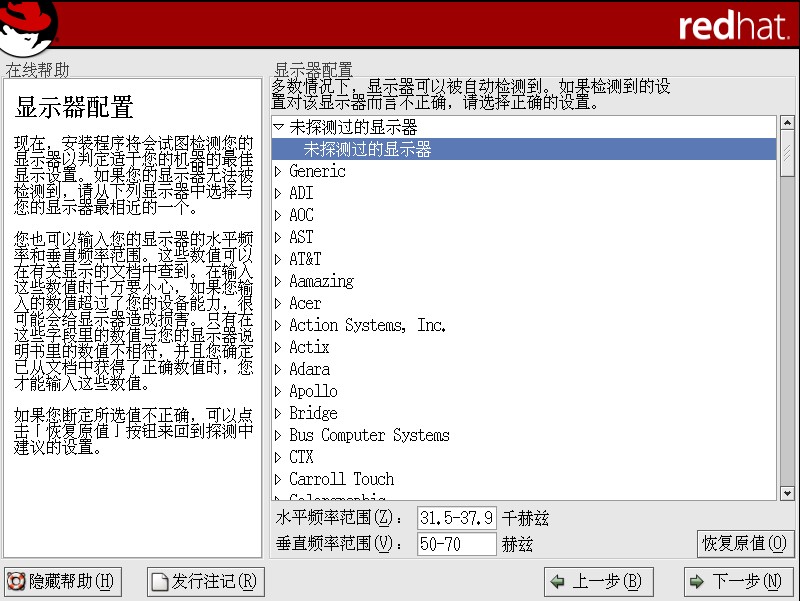Select the ADI row text
The height and width of the screenshot is (601, 800).
click(301, 193)
